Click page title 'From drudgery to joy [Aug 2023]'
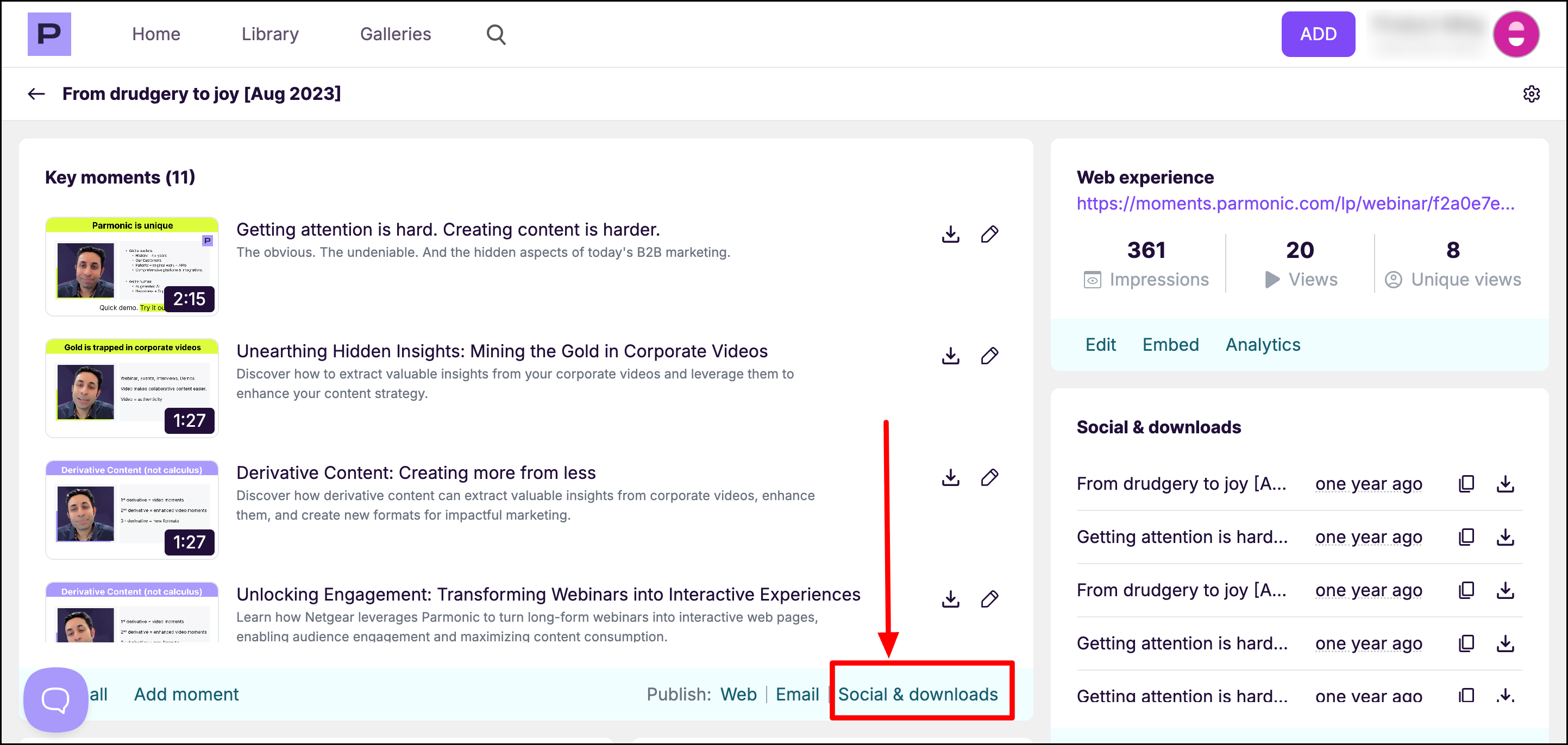The height and width of the screenshot is (745, 1568). point(202,93)
